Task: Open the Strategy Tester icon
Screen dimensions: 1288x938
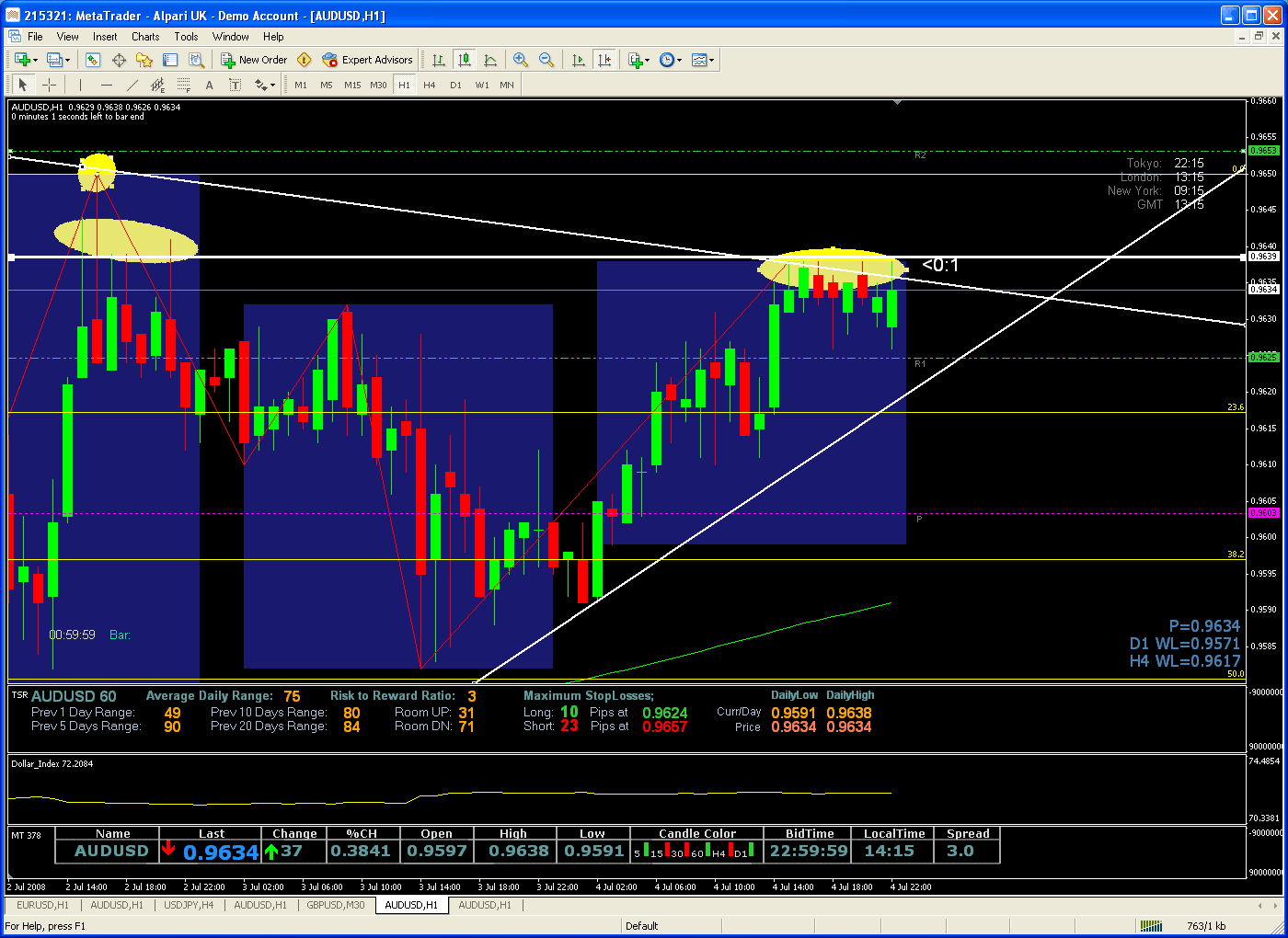Action: [196, 60]
